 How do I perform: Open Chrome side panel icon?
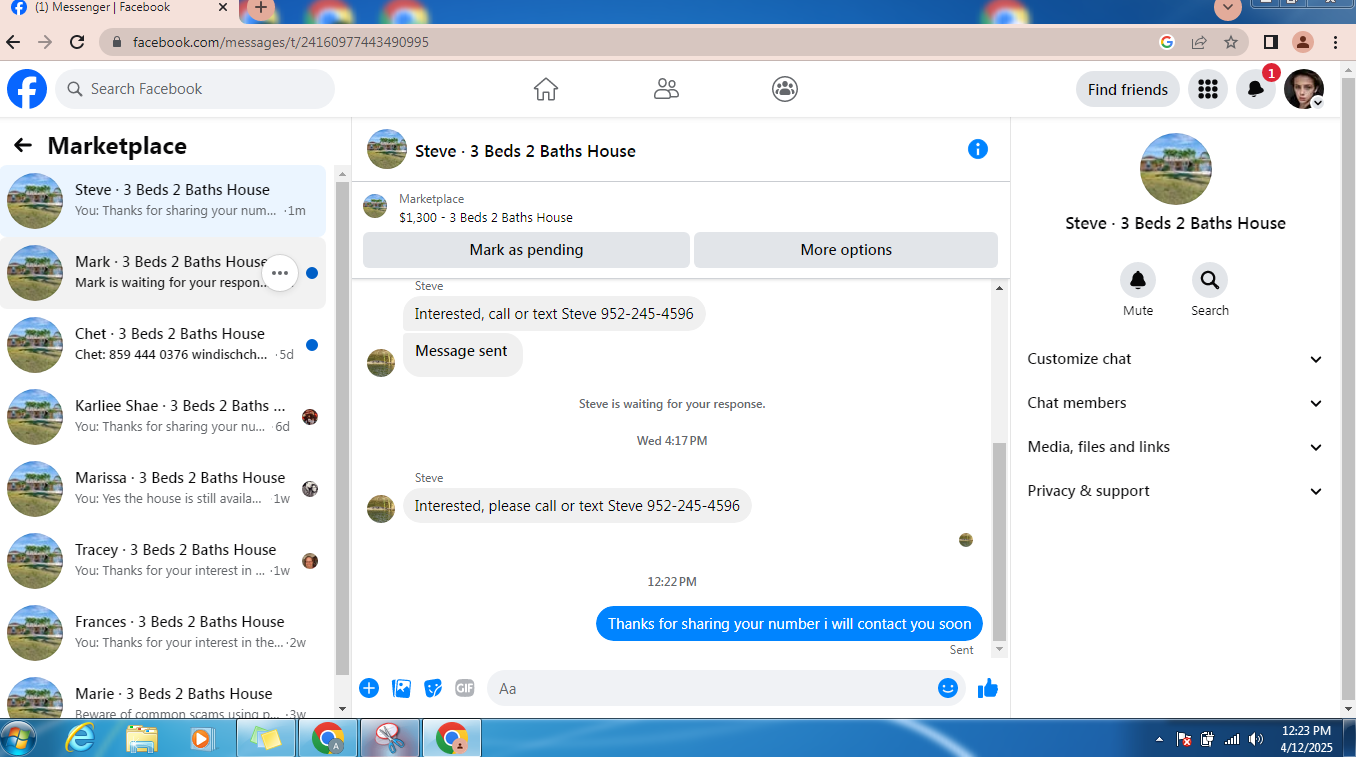[1270, 42]
